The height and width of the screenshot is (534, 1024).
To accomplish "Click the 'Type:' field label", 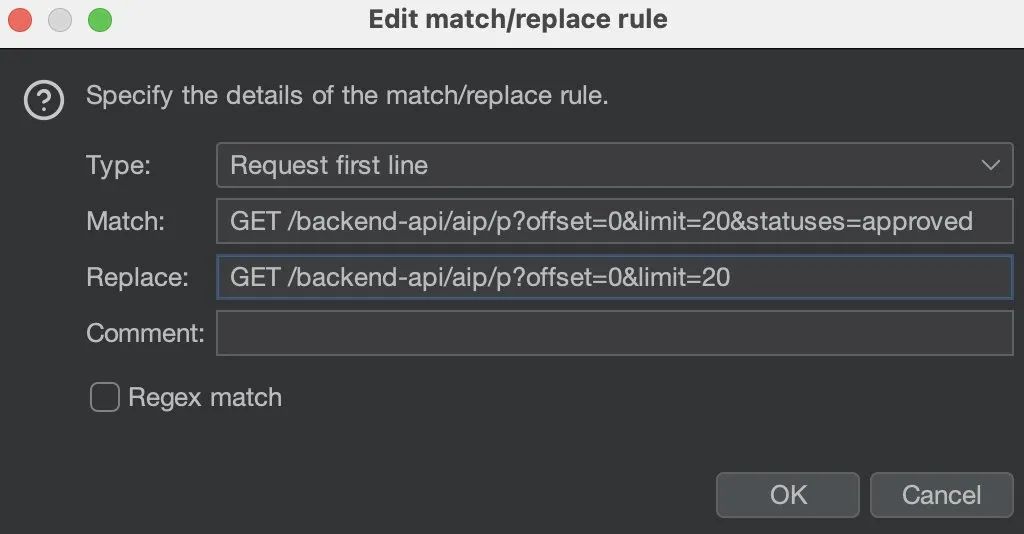I will [118, 165].
